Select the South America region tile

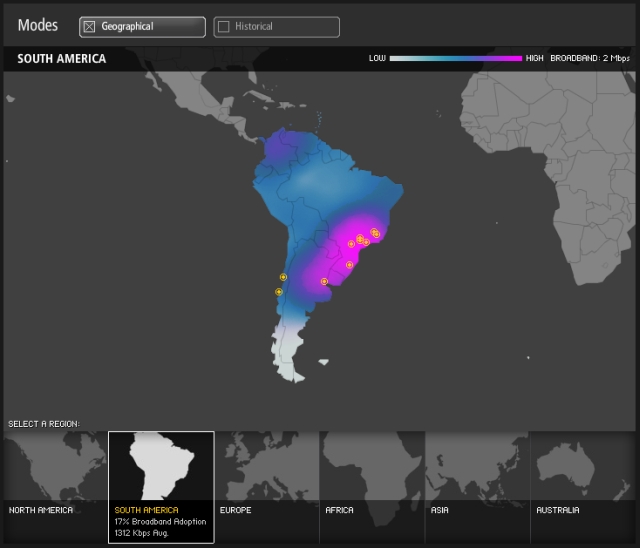161,487
